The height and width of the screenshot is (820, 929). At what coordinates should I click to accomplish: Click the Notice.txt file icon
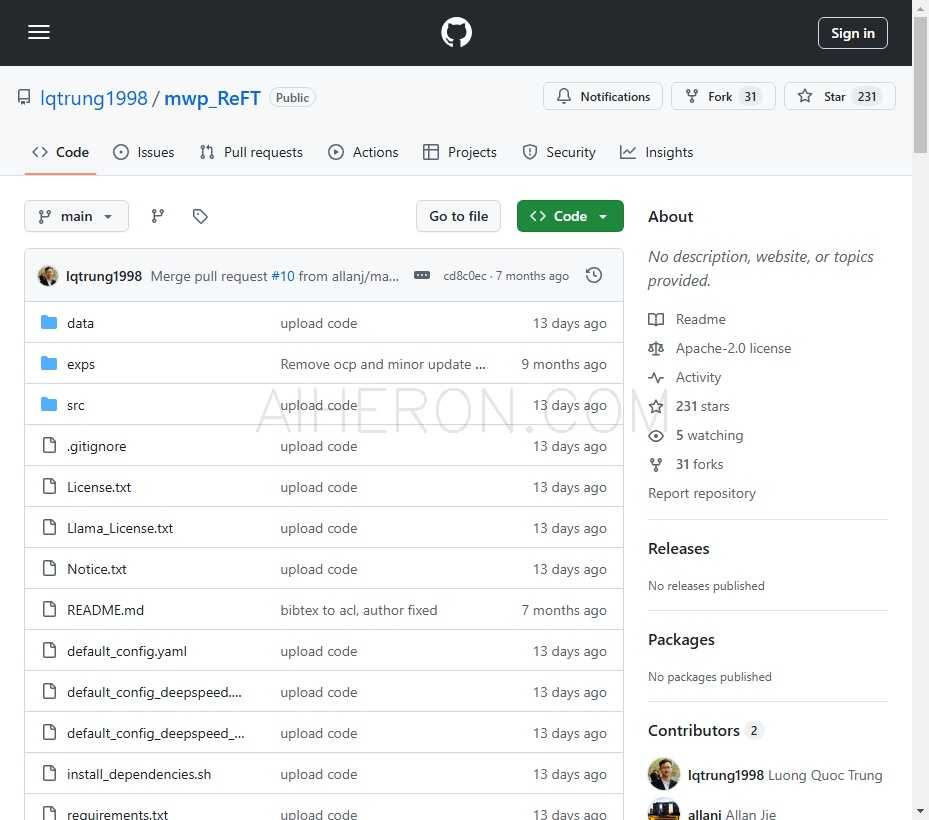pyautogui.click(x=50, y=568)
